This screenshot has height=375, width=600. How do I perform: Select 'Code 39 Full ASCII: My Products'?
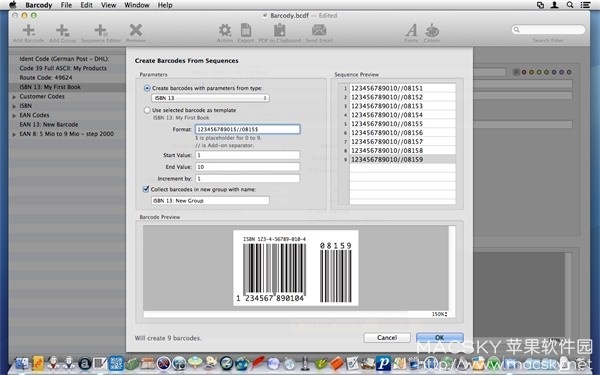[x=67, y=68]
